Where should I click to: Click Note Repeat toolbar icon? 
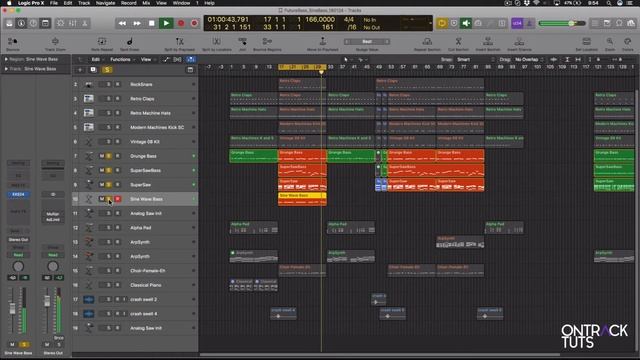(102, 42)
